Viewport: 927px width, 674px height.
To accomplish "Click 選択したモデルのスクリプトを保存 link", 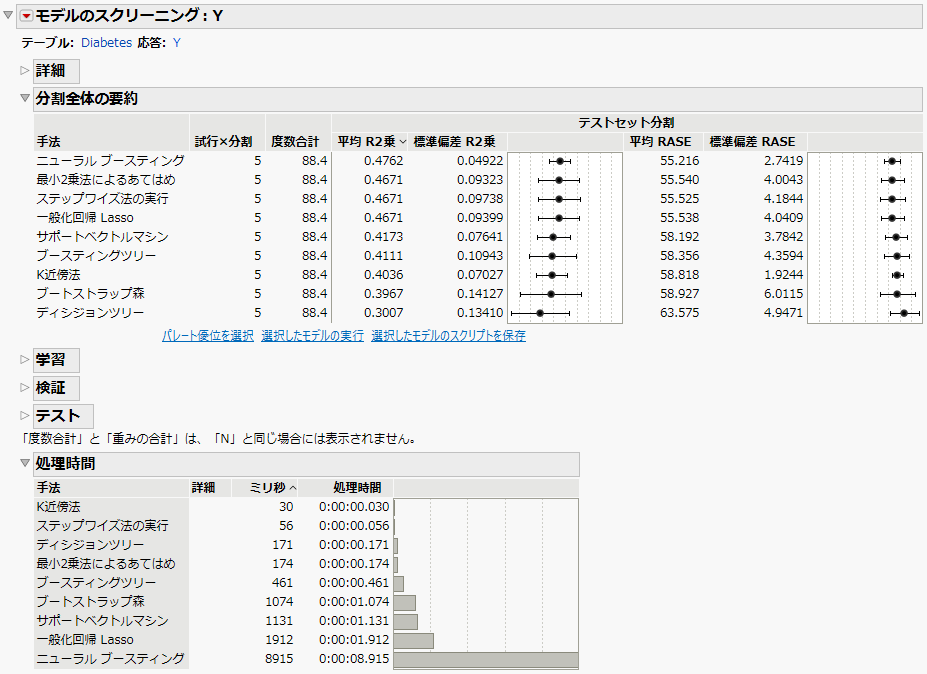I will (x=448, y=335).
